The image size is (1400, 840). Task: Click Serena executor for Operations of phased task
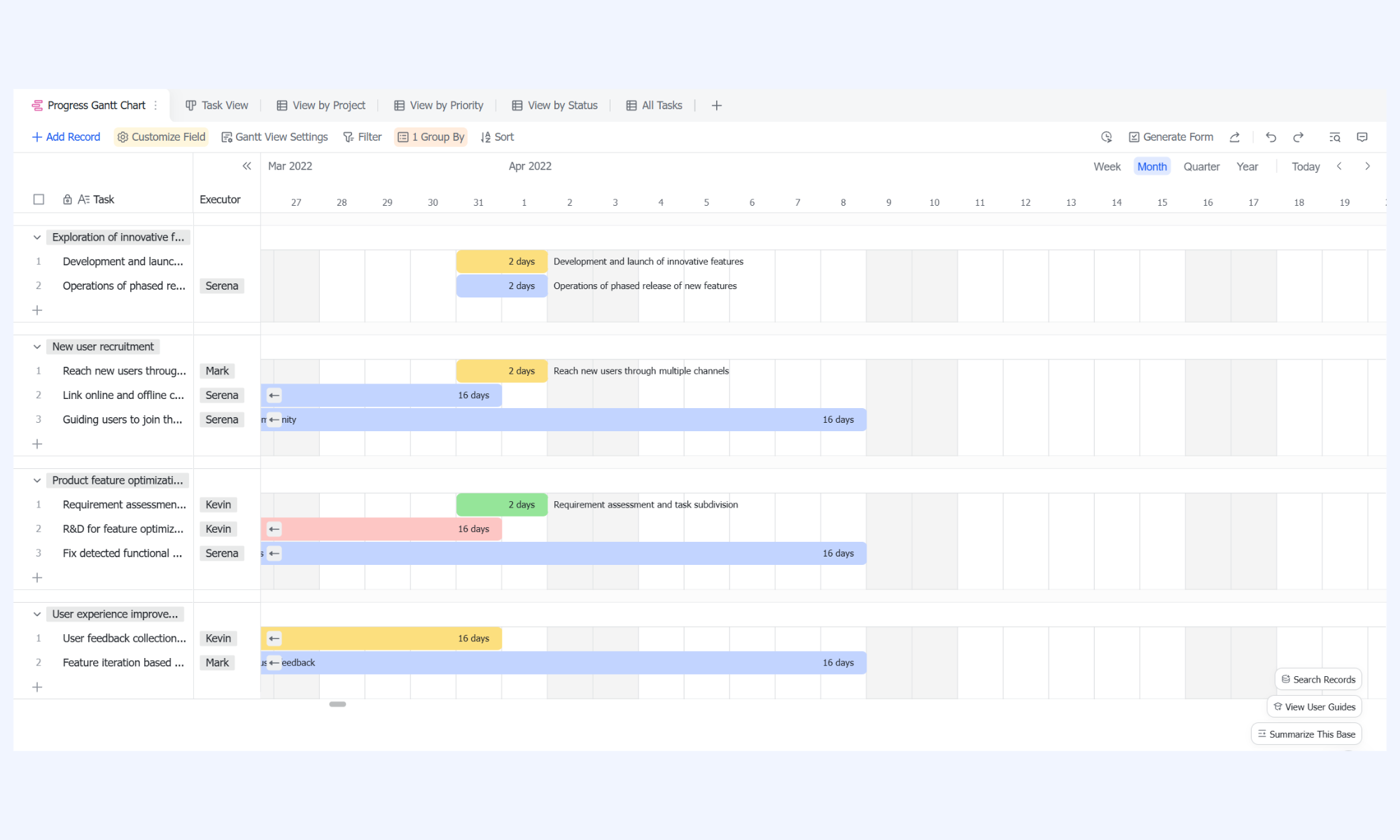[222, 286]
